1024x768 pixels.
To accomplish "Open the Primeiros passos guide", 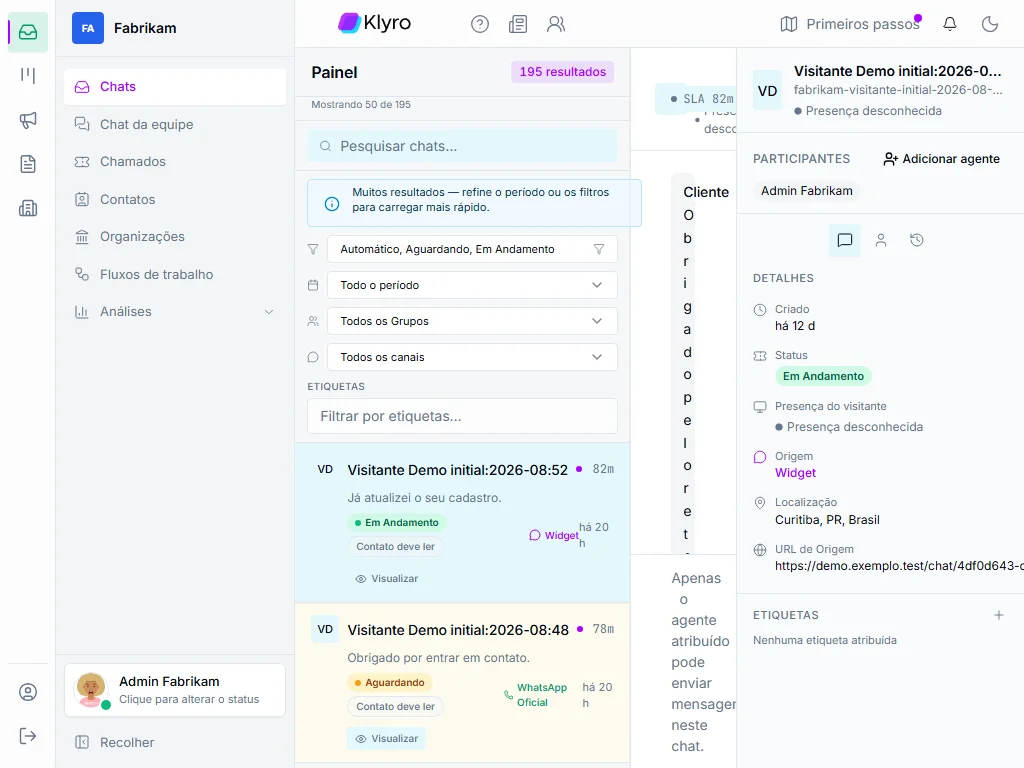I will pos(850,24).
